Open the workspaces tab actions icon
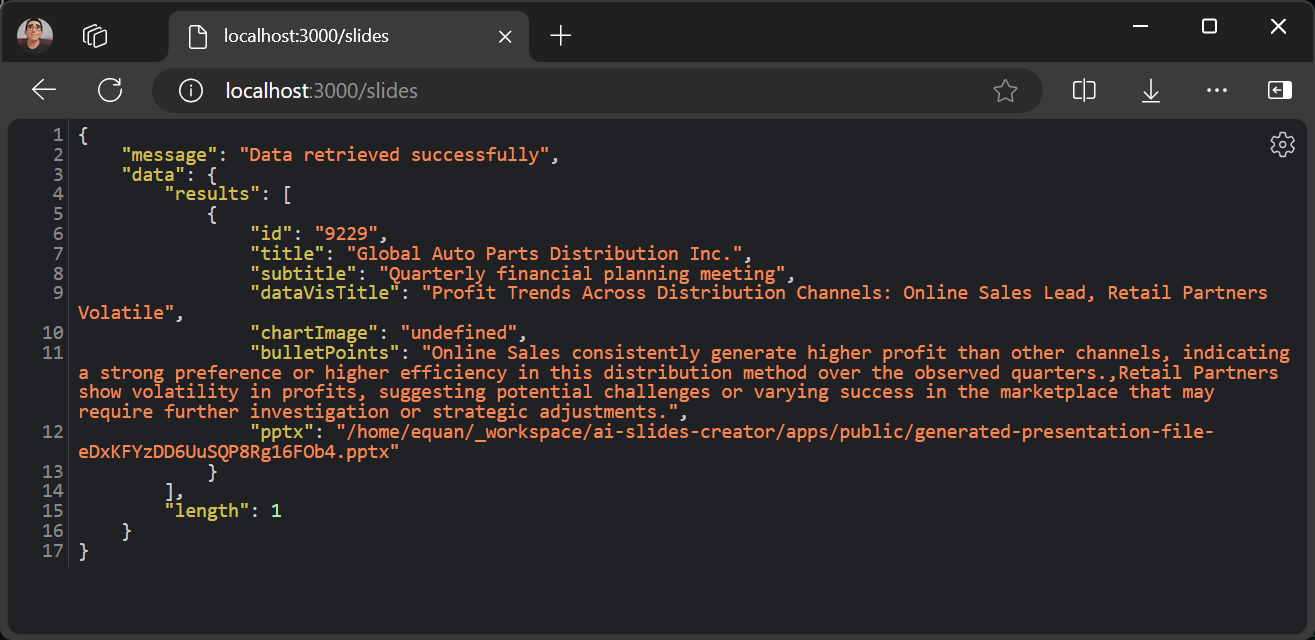Screen dimensions: 1315x640 click(x=95, y=36)
